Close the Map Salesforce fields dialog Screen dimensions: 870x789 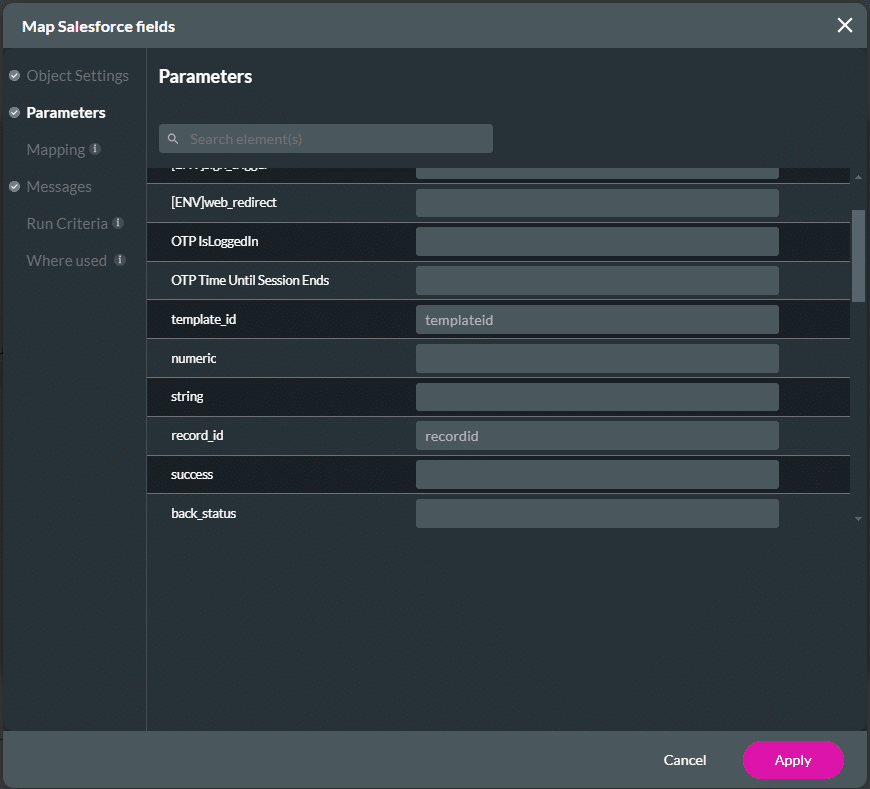[x=845, y=25]
